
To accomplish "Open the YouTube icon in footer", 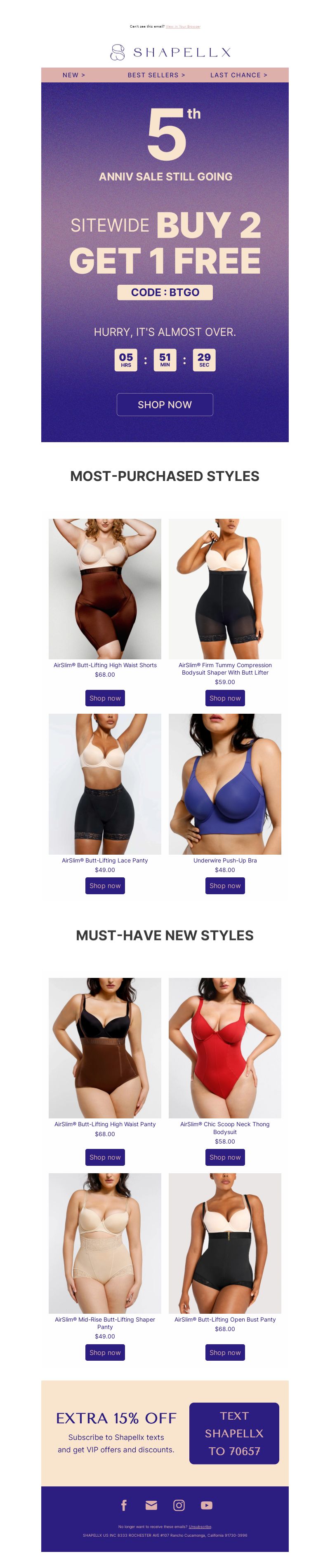I will click(207, 1505).
